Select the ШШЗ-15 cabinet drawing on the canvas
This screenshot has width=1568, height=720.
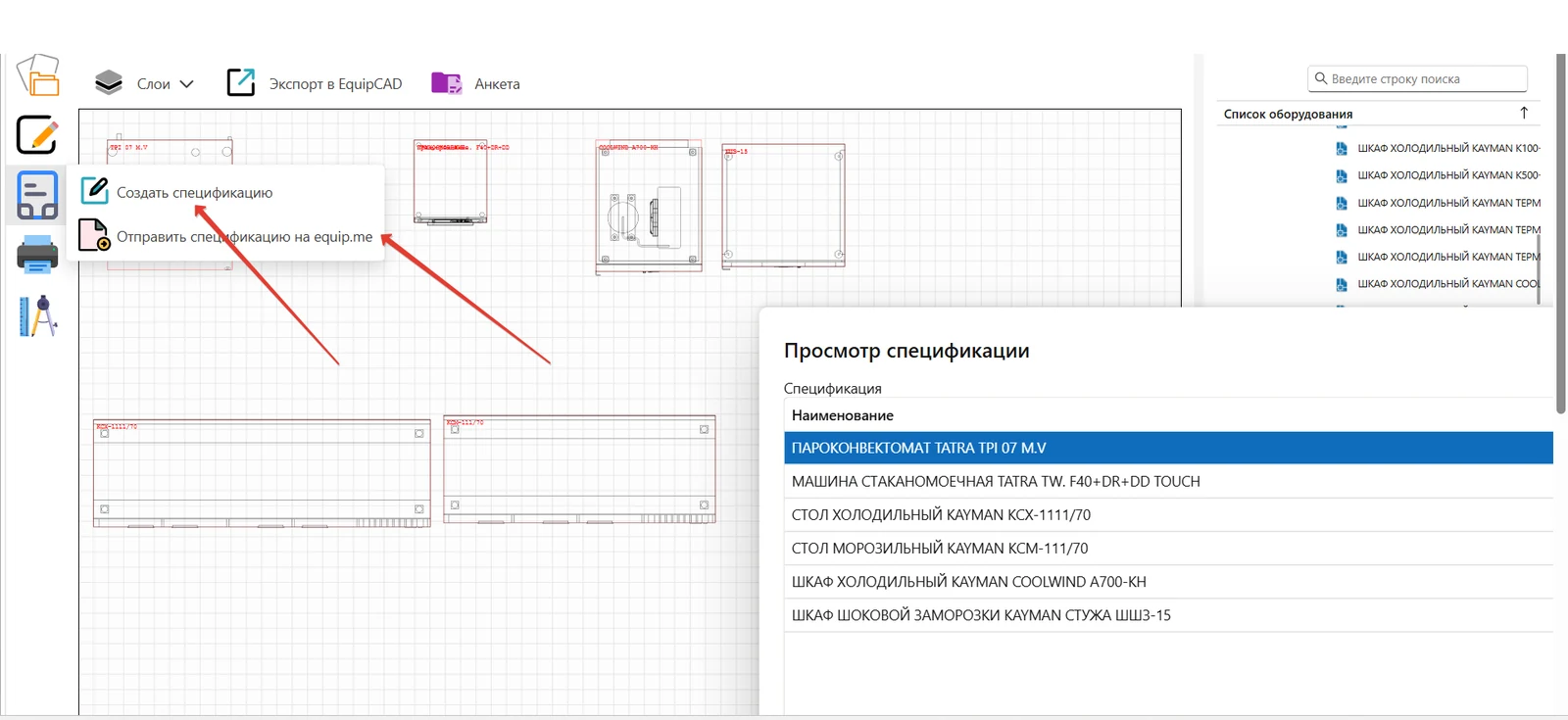783,206
